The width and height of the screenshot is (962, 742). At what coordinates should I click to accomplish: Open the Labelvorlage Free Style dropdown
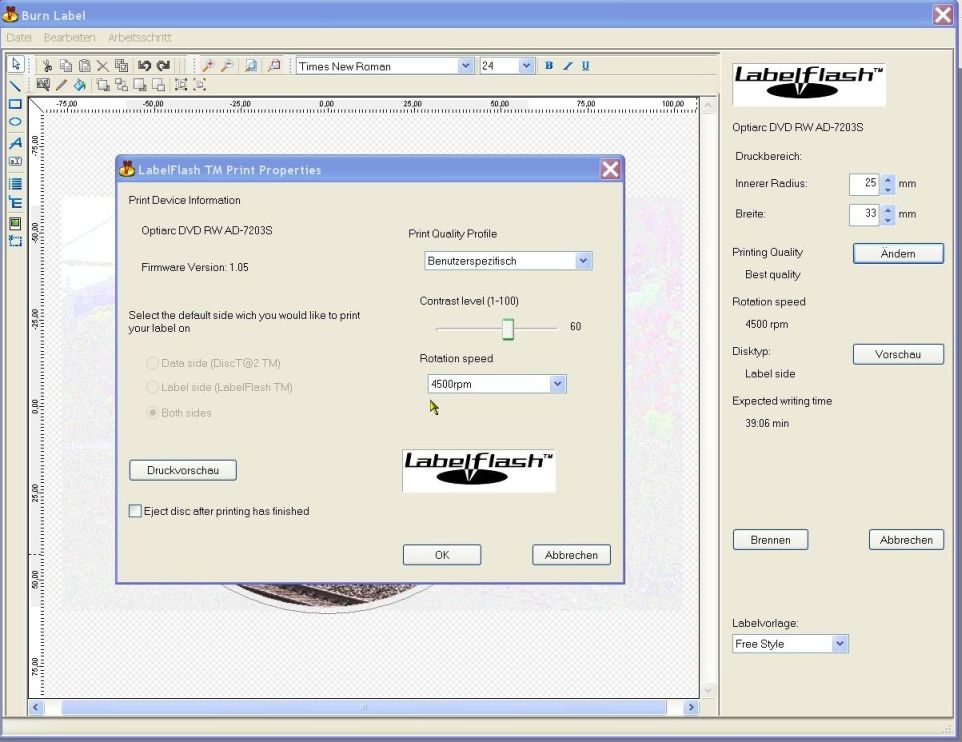click(840, 644)
